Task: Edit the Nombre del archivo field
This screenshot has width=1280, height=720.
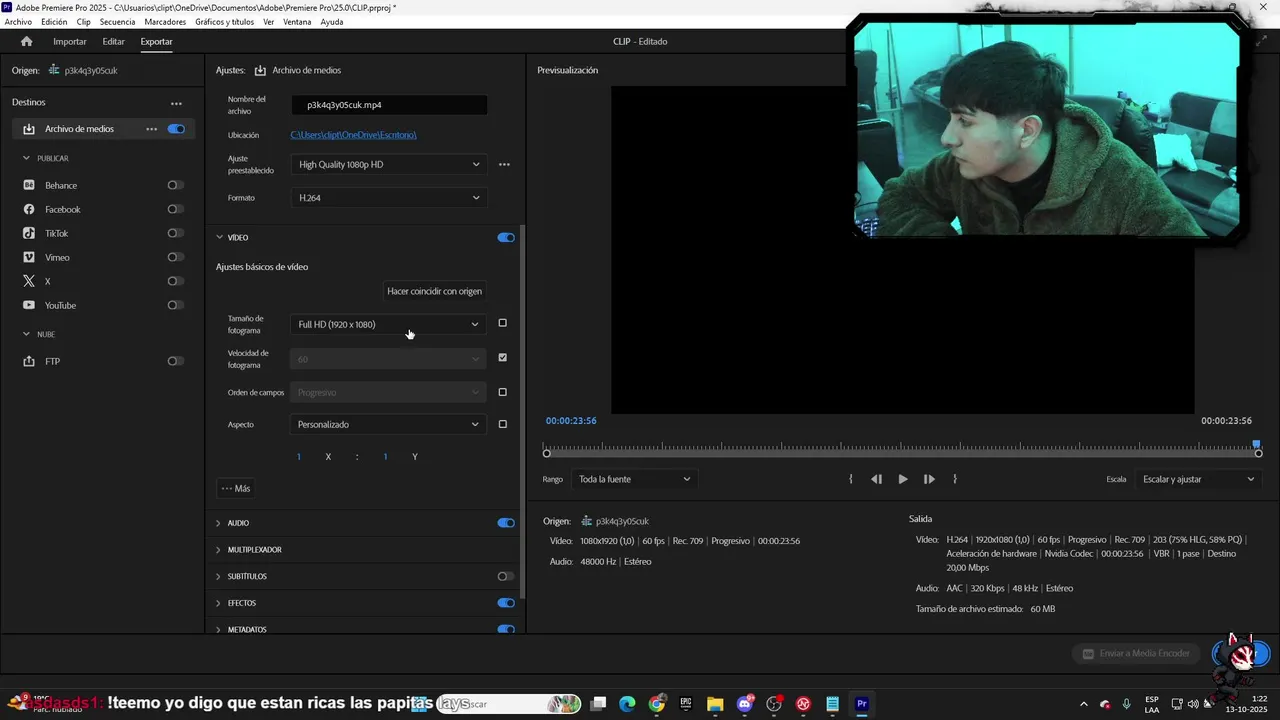Action: (389, 105)
